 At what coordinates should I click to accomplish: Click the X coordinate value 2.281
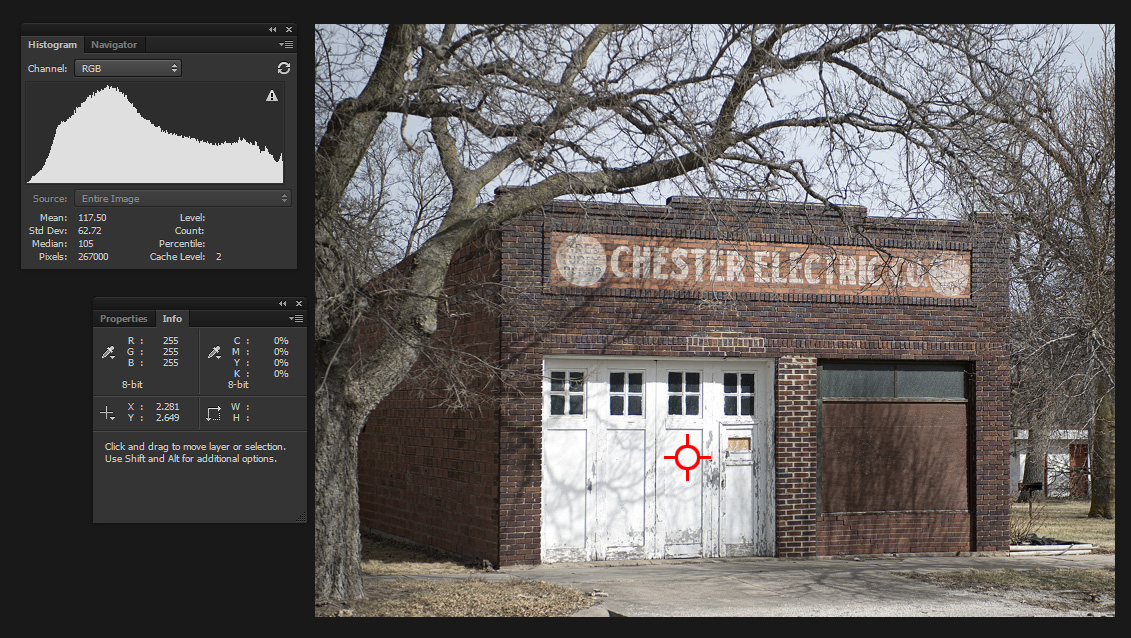[x=167, y=407]
